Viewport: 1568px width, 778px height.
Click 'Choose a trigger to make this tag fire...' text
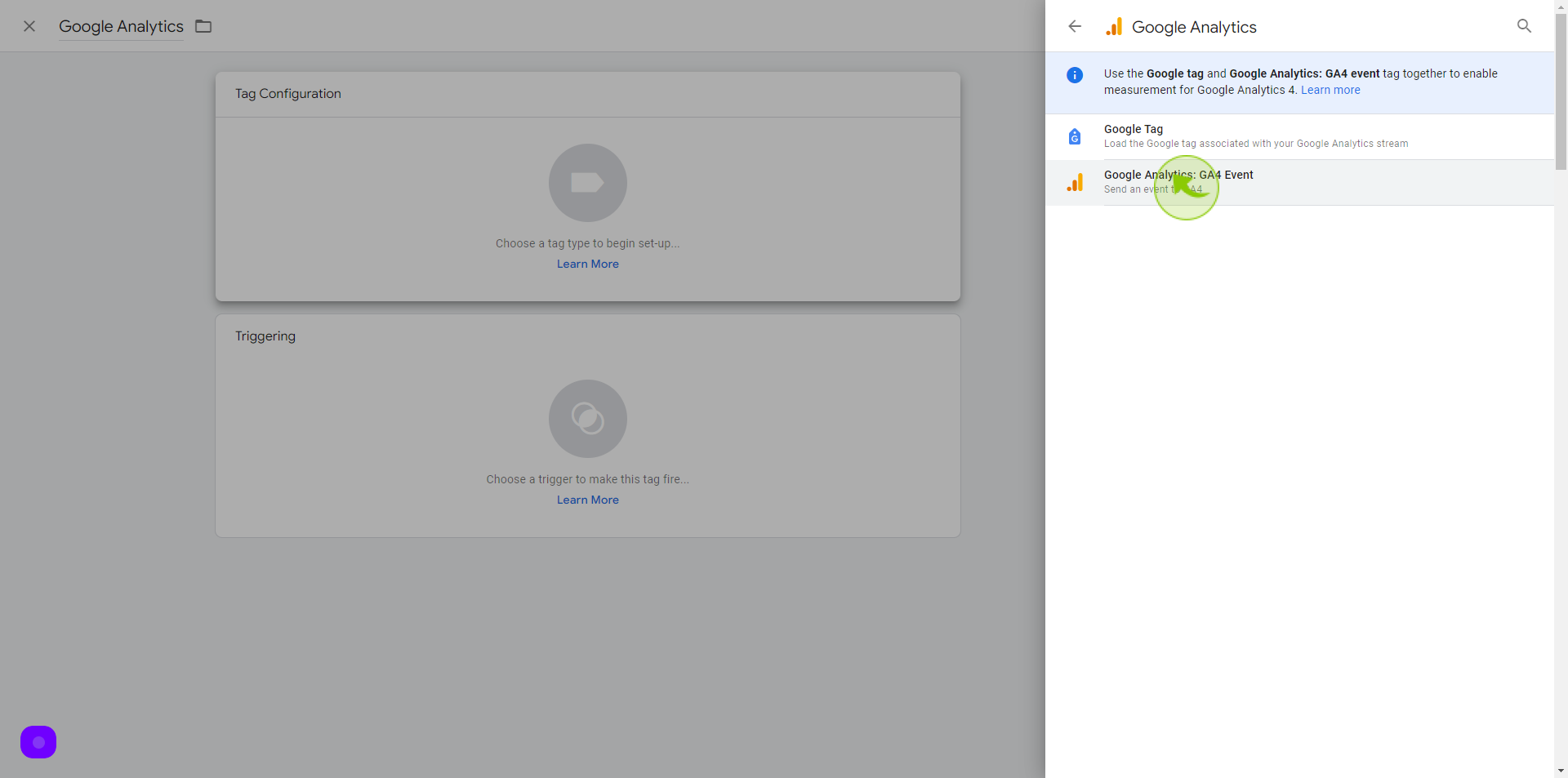588,479
